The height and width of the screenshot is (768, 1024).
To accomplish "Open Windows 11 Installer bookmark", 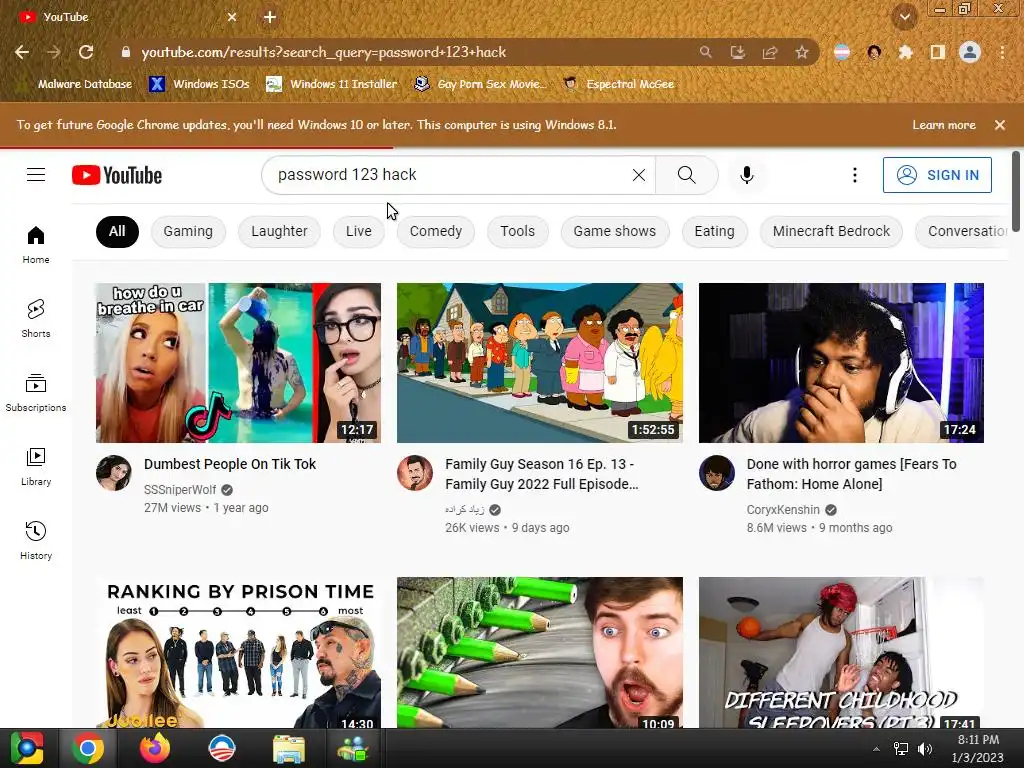I will [332, 84].
